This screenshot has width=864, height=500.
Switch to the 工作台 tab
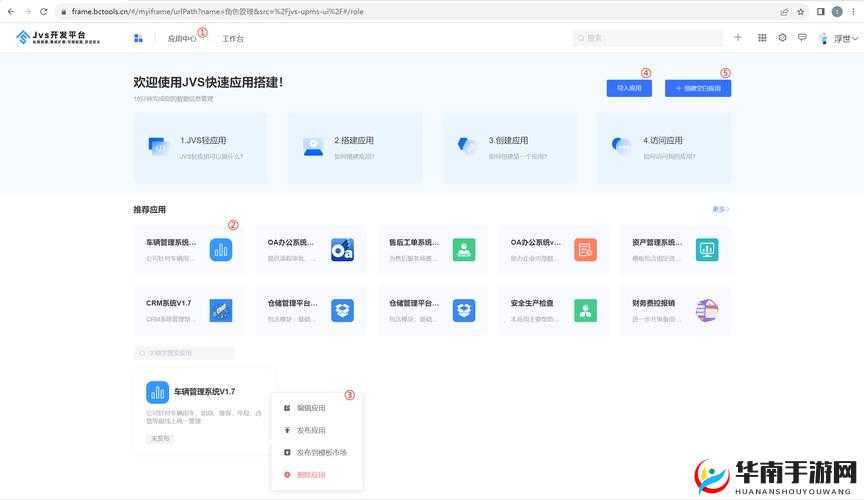click(233, 39)
